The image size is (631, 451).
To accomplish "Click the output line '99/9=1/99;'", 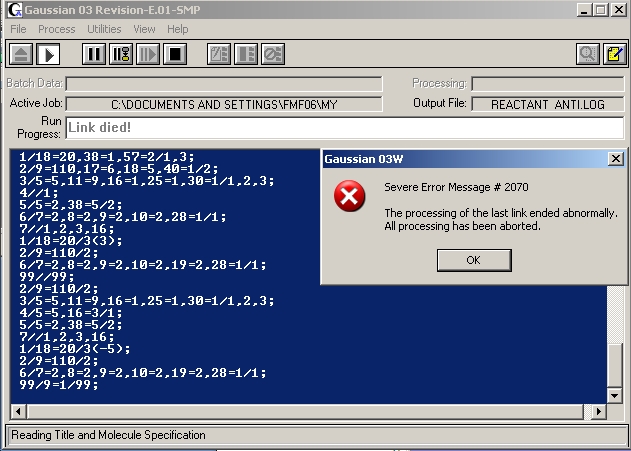I will coord(59,385).
